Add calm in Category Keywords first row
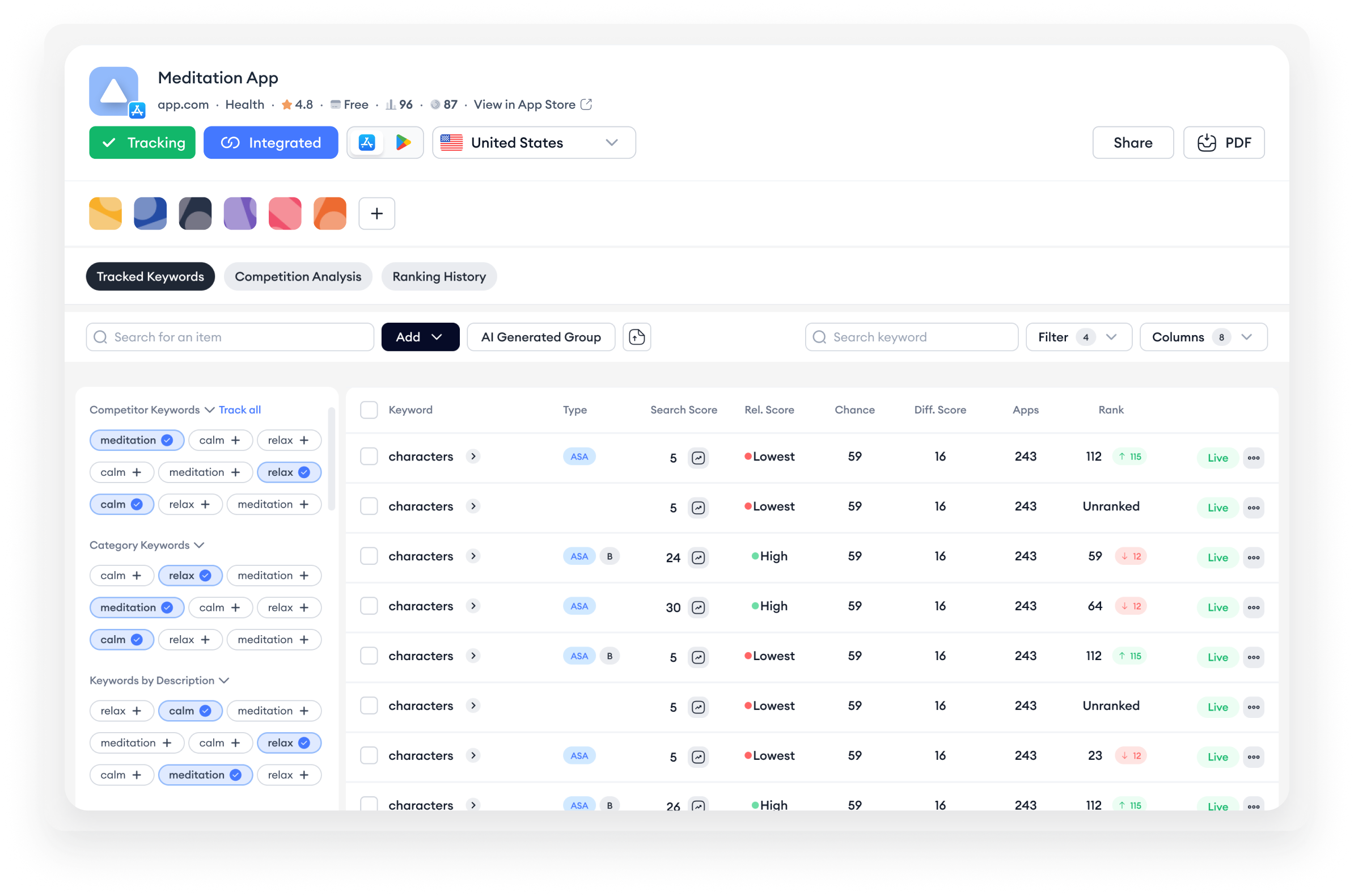Viewport: 1354px width, 896px height. tap(121, 576)
